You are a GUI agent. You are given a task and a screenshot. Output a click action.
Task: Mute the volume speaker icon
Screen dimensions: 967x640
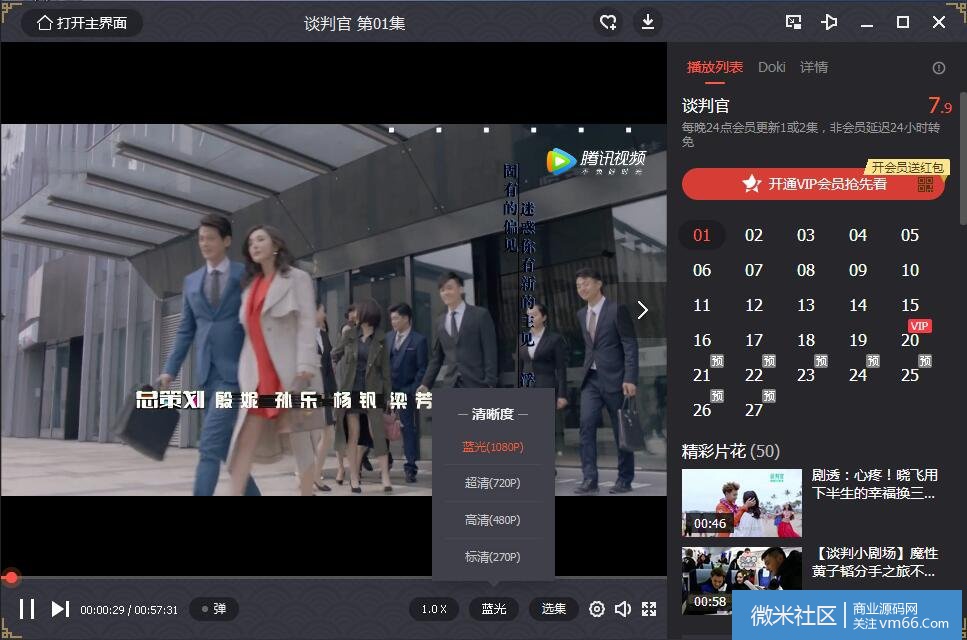[x=623, y=609]
